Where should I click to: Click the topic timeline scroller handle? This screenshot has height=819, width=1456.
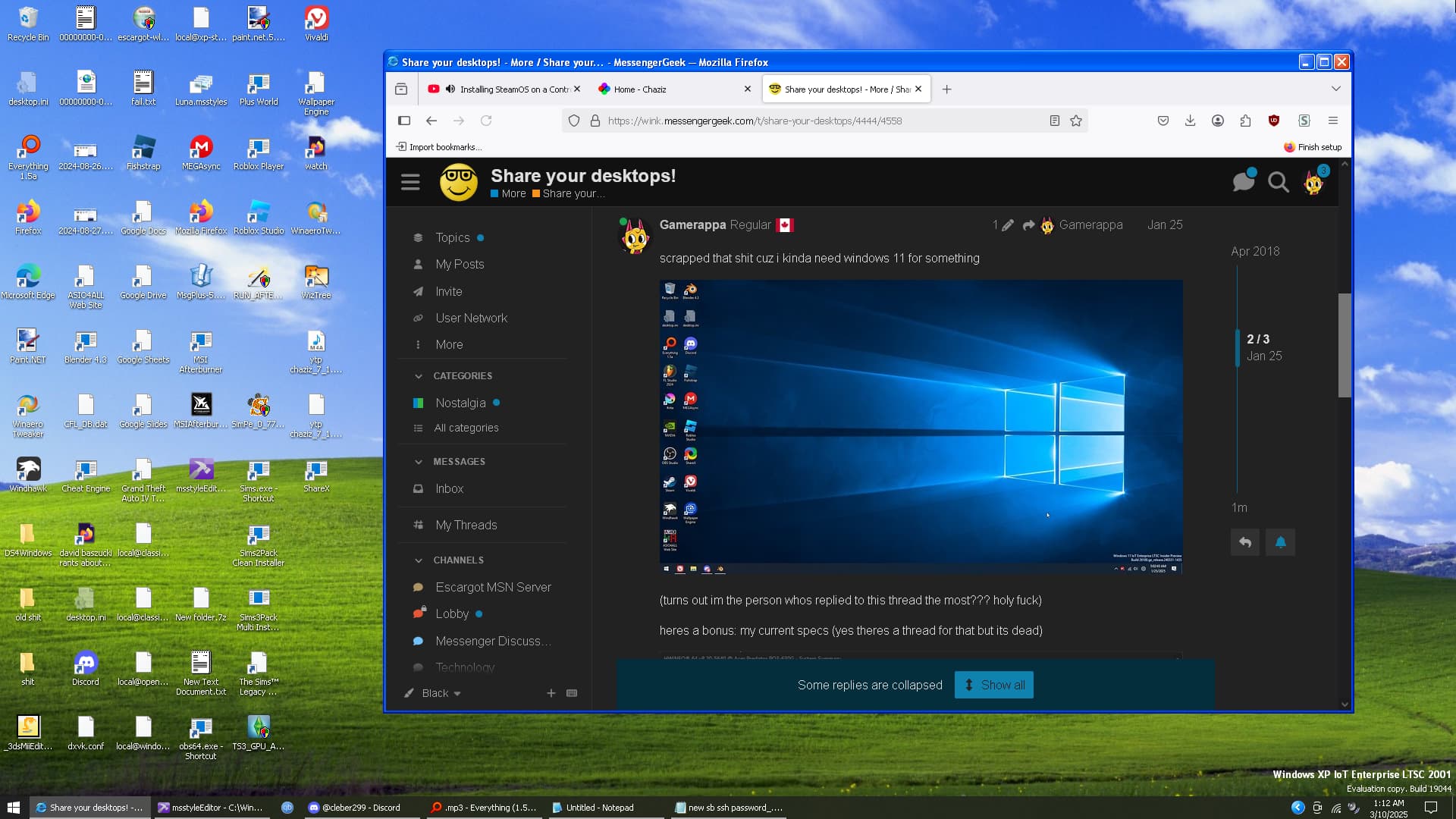click(x=1238, y=347)
